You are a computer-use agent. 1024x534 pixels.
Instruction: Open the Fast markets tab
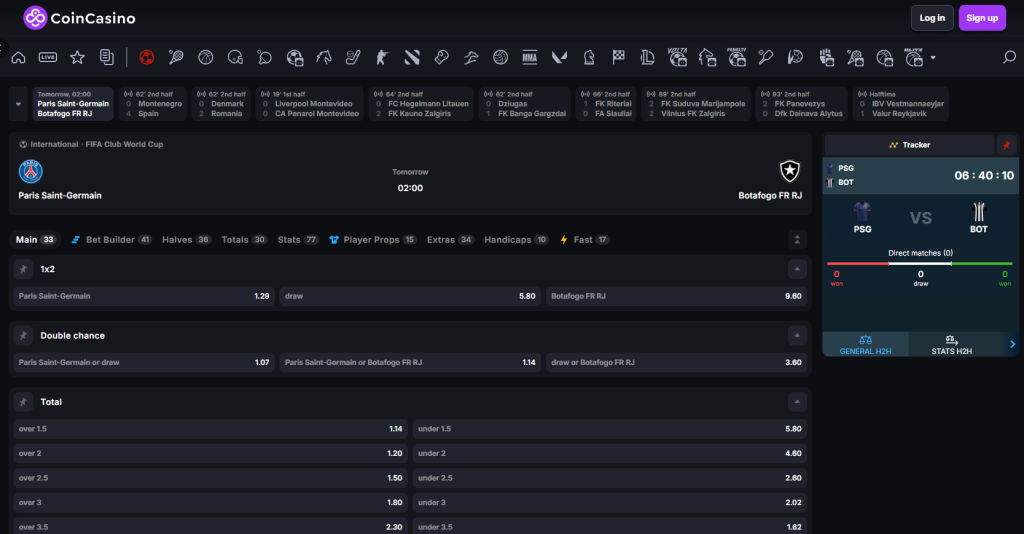pyautogui.click(x=584, y=240)
